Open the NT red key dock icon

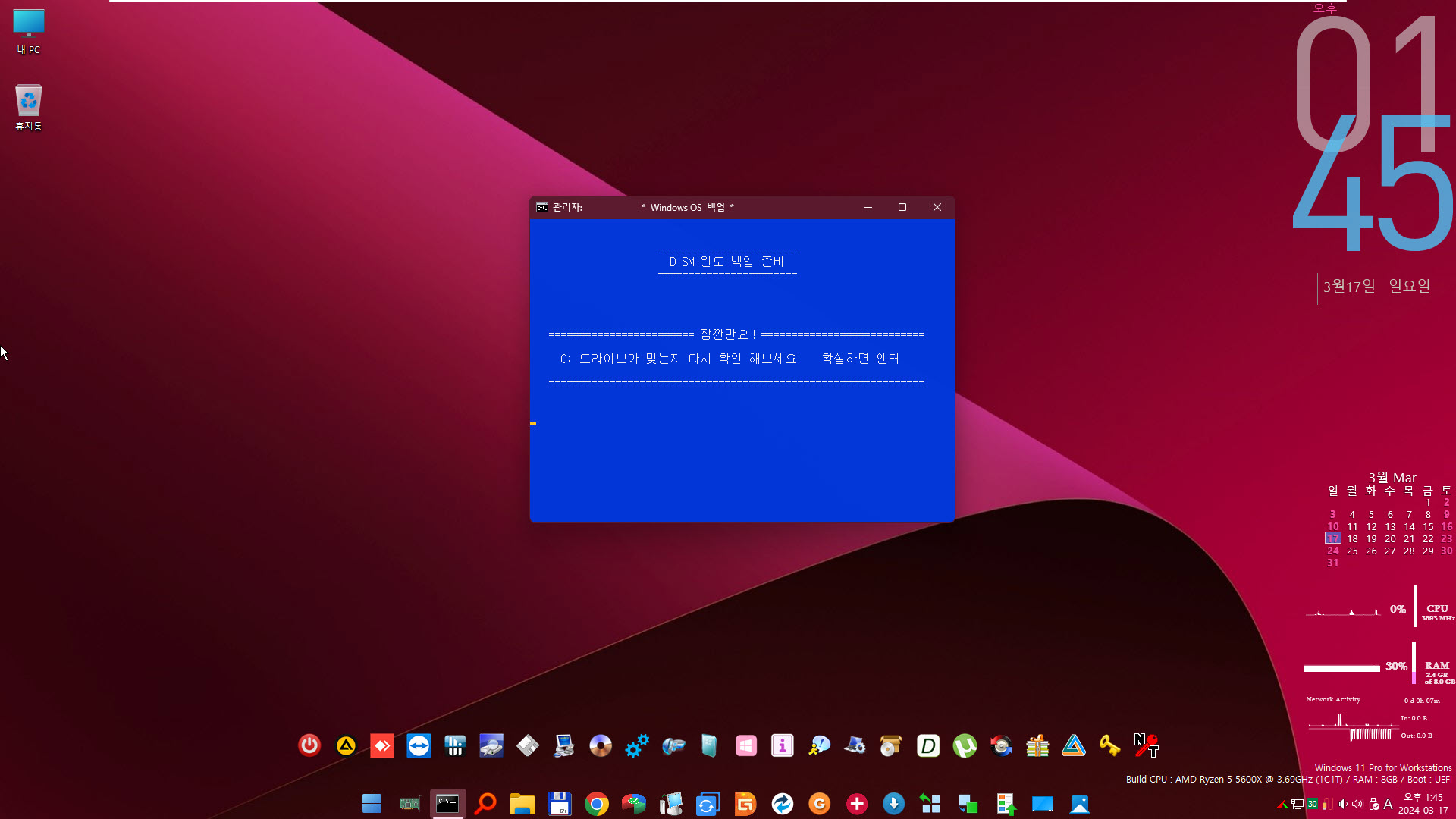(x=1147, y=745)
